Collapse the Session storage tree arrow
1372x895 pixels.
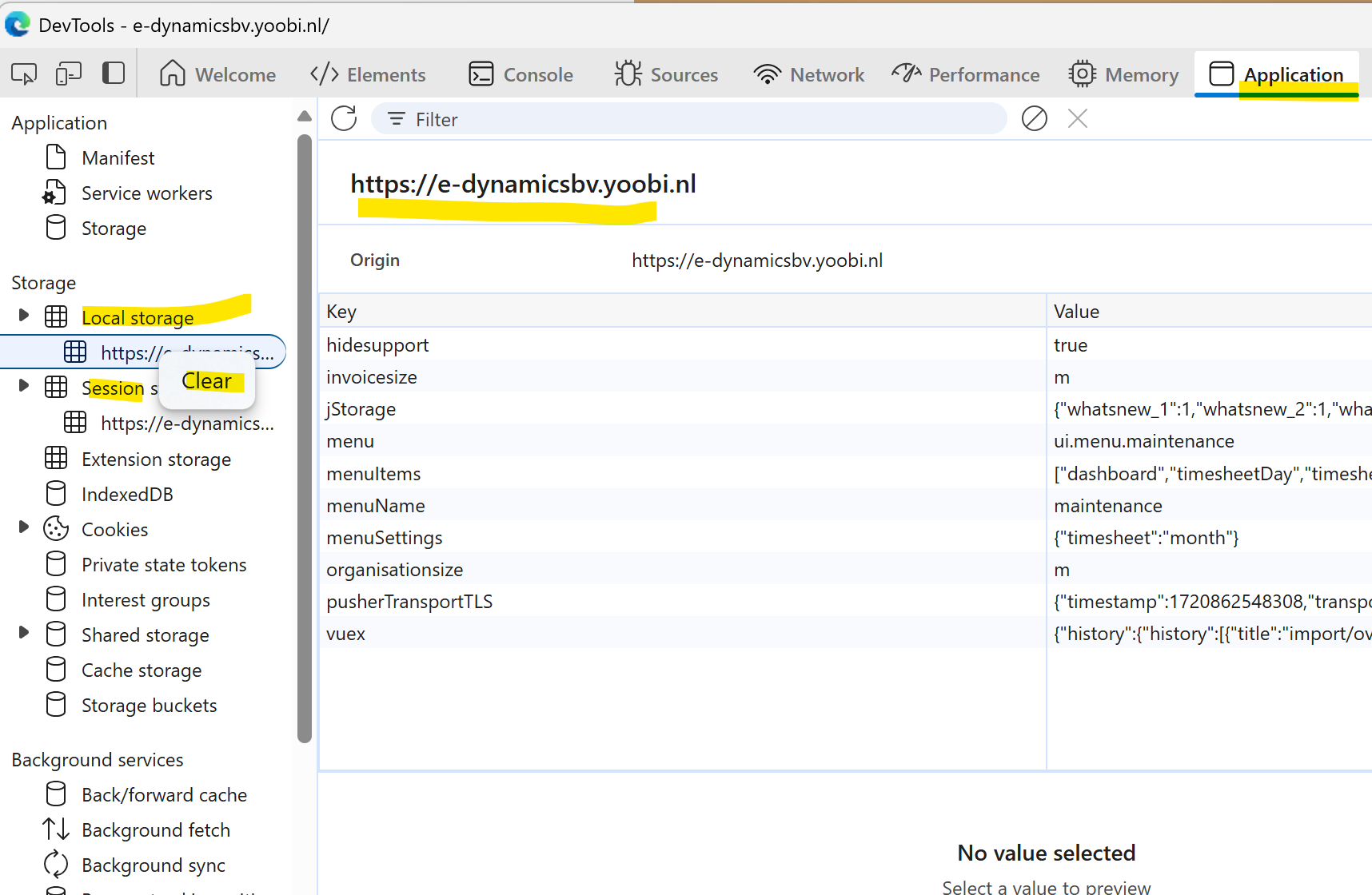[23, 385]
